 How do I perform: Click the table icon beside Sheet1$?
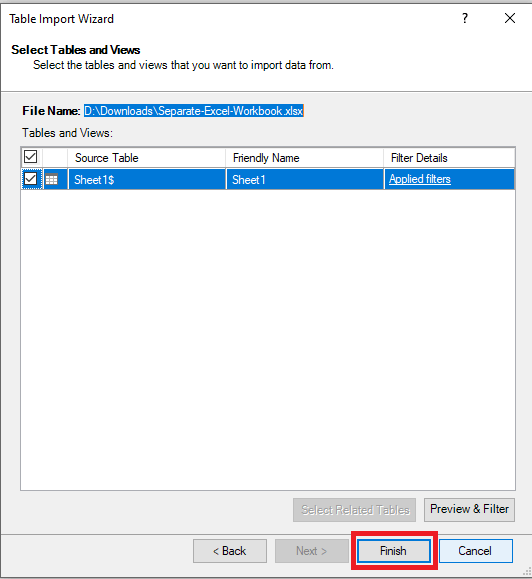coord(51,179)
